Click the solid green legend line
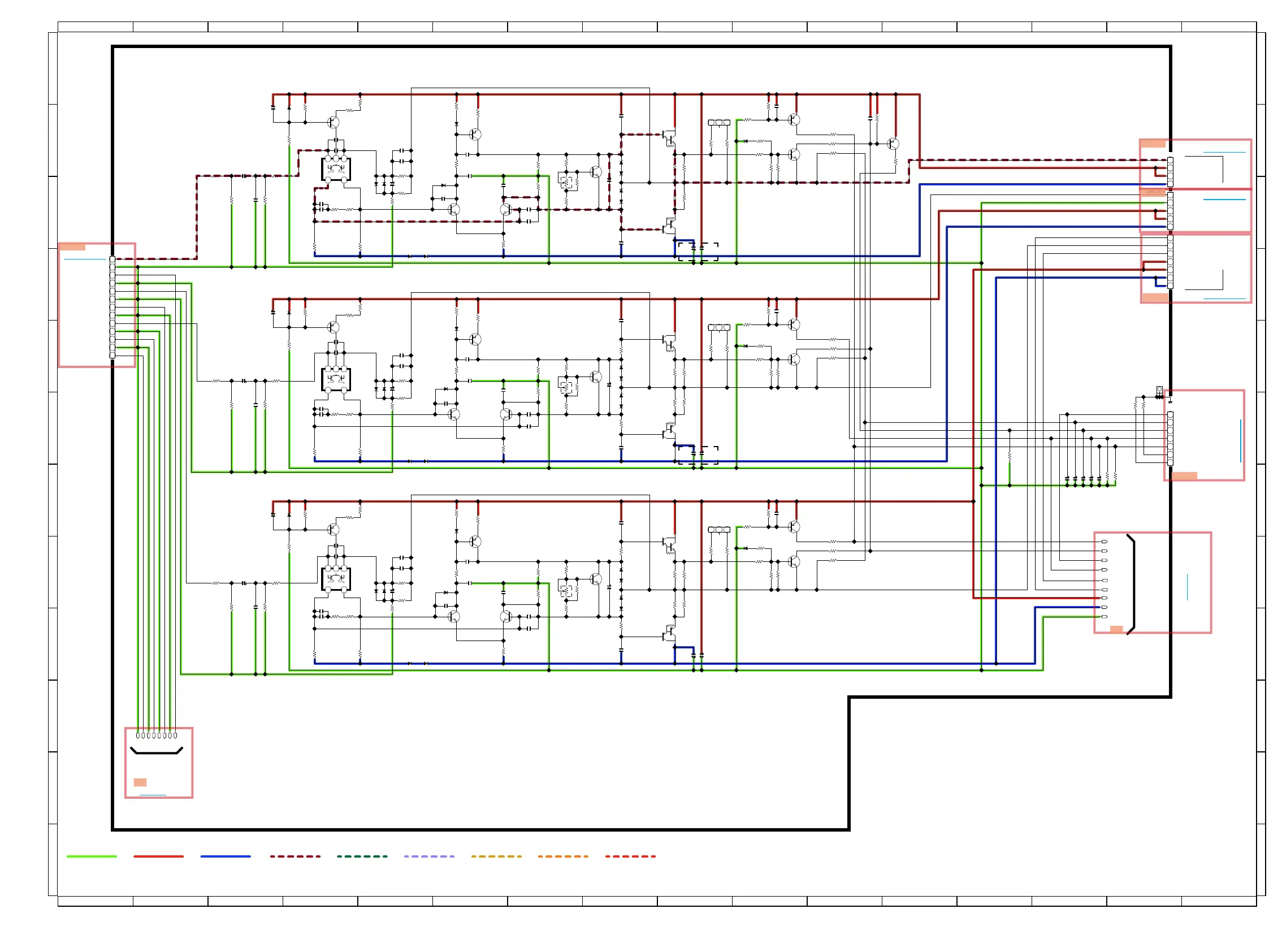Viewport: 1282px width, 952px height. 92,856
